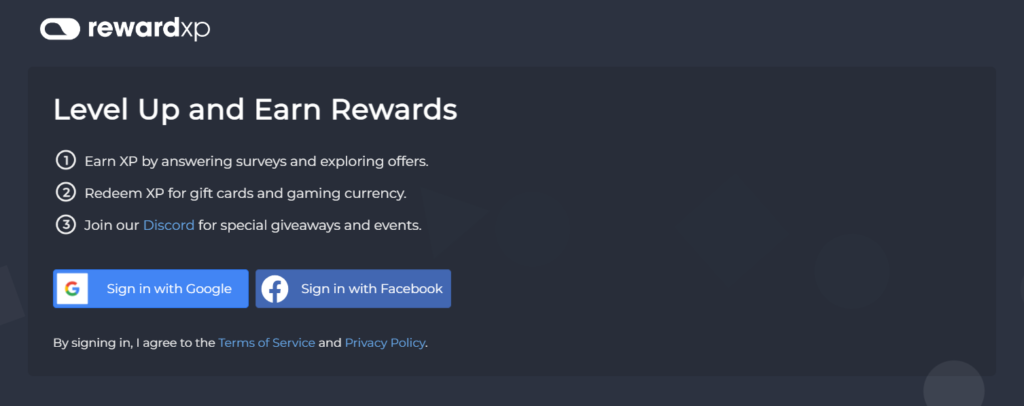Click the Google G logo icon

click(x=72, y=289)
